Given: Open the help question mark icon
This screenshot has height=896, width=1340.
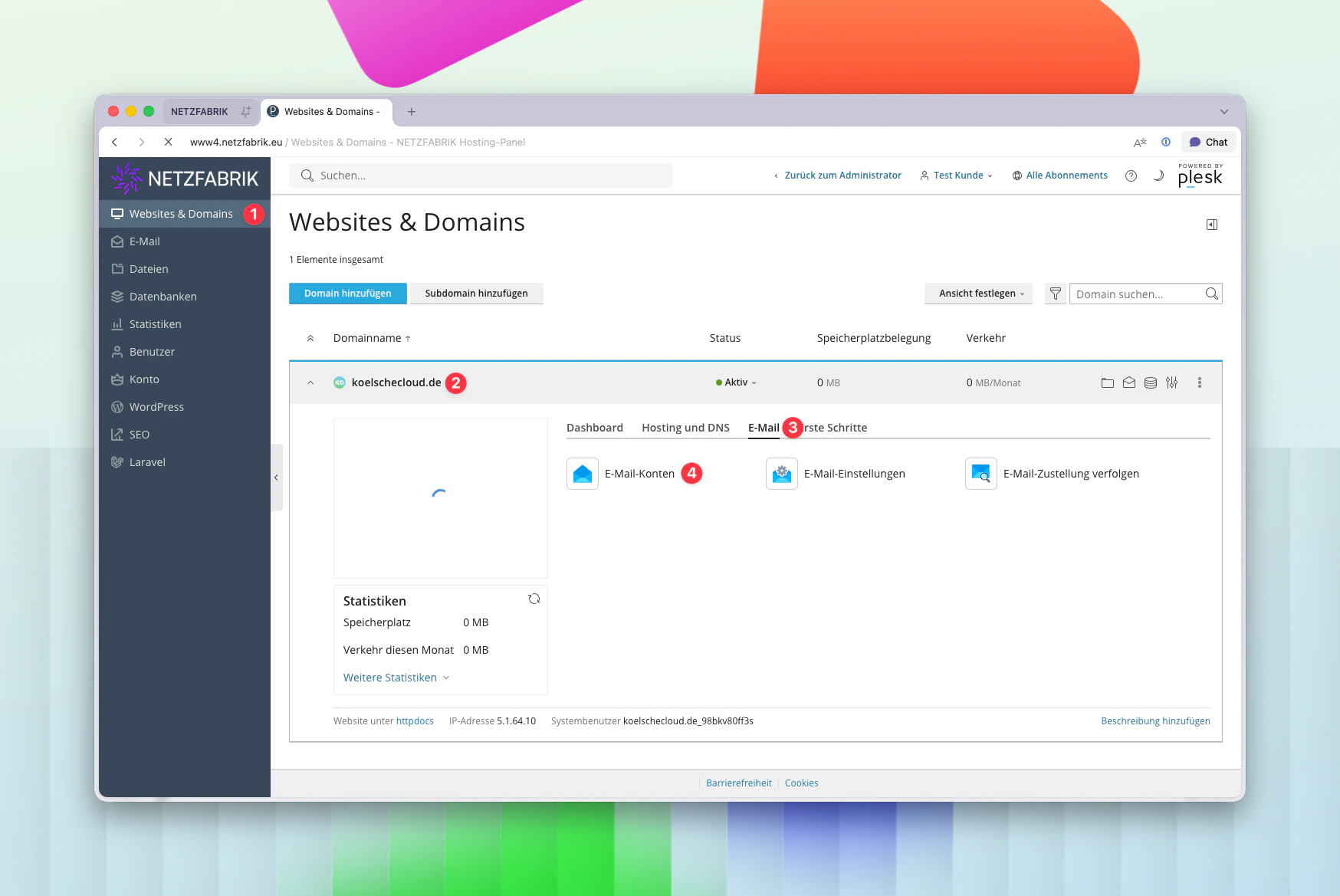Looking at the screenshot, I should (x=1131, y=176).
